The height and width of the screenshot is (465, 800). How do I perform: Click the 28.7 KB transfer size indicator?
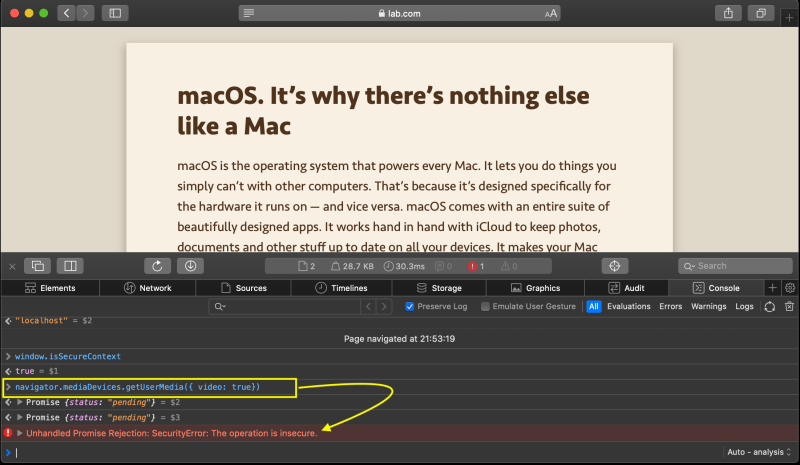click(x=352, y=266)
